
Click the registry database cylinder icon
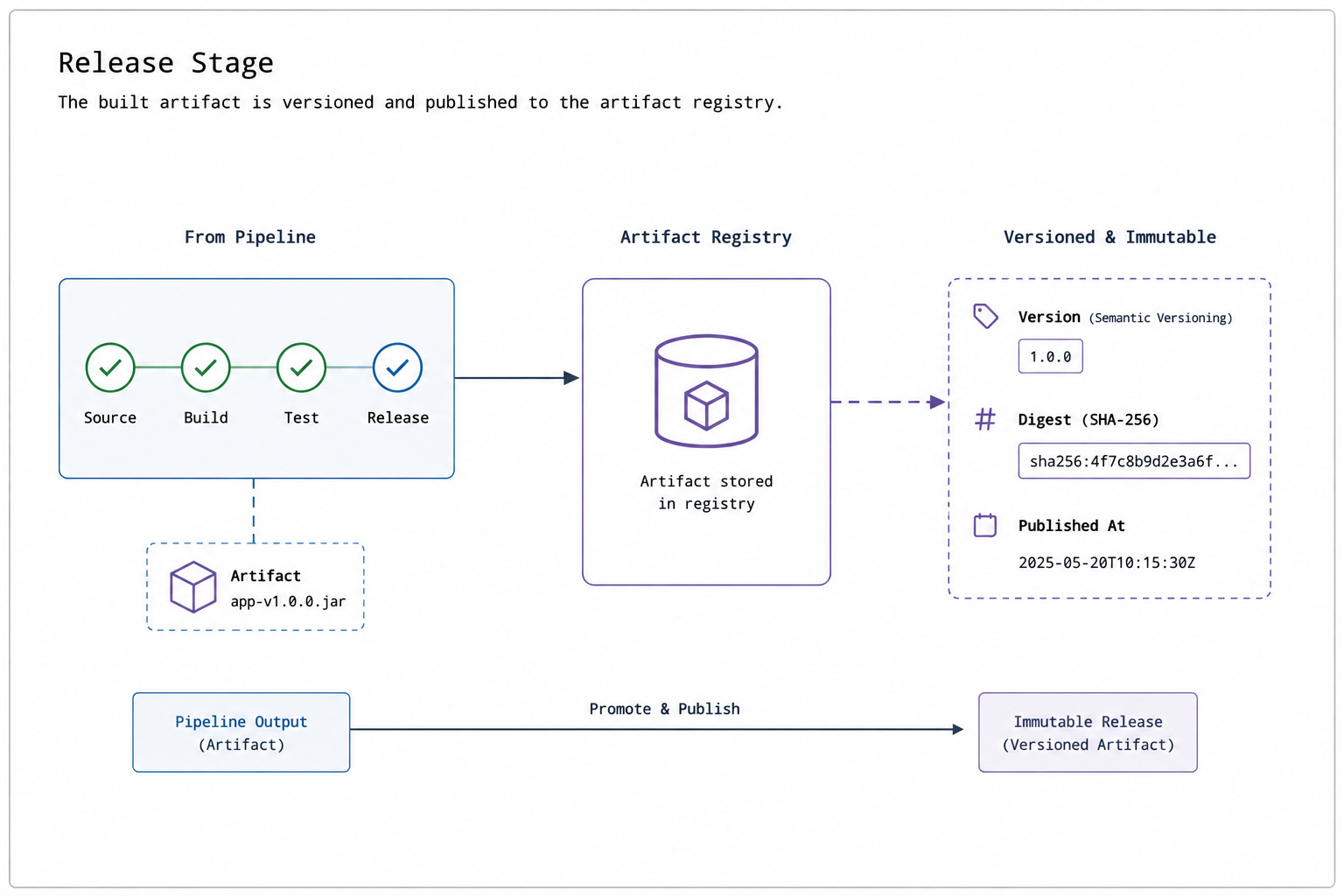[x=706, y=390]
